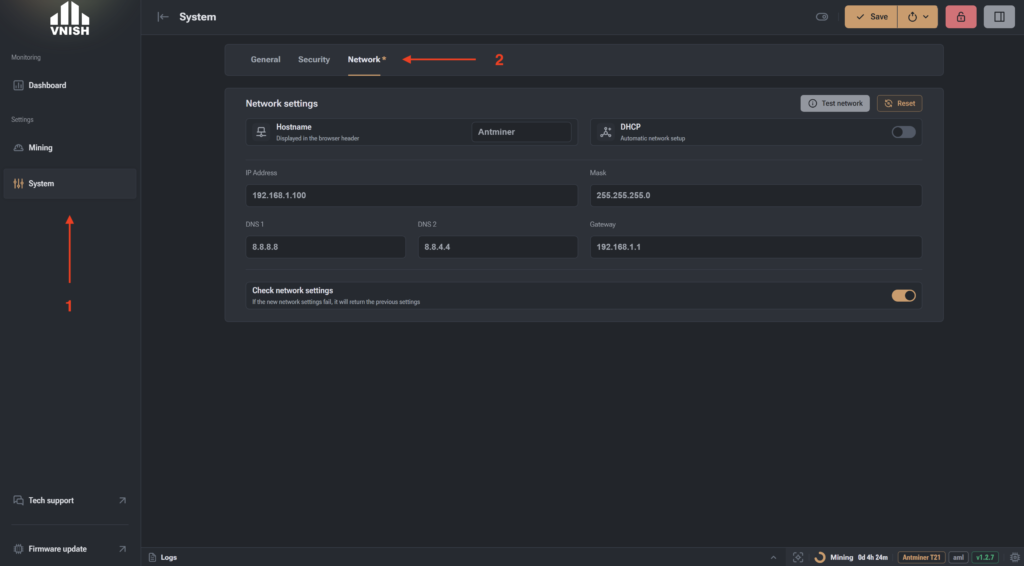Click the DNS 2 field
This screenshot has width=1024, height=566.
point(498,247)
